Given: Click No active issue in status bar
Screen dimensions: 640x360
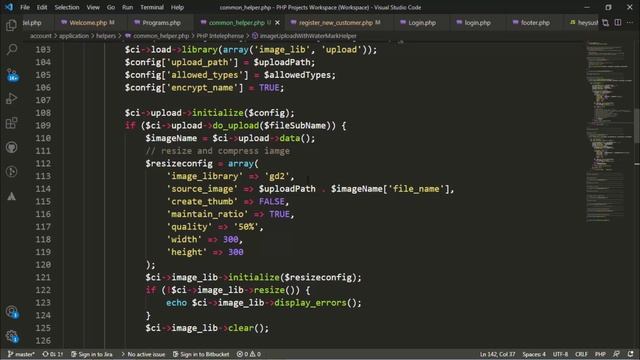Looking at the screenshot, I should coord(143,354).
